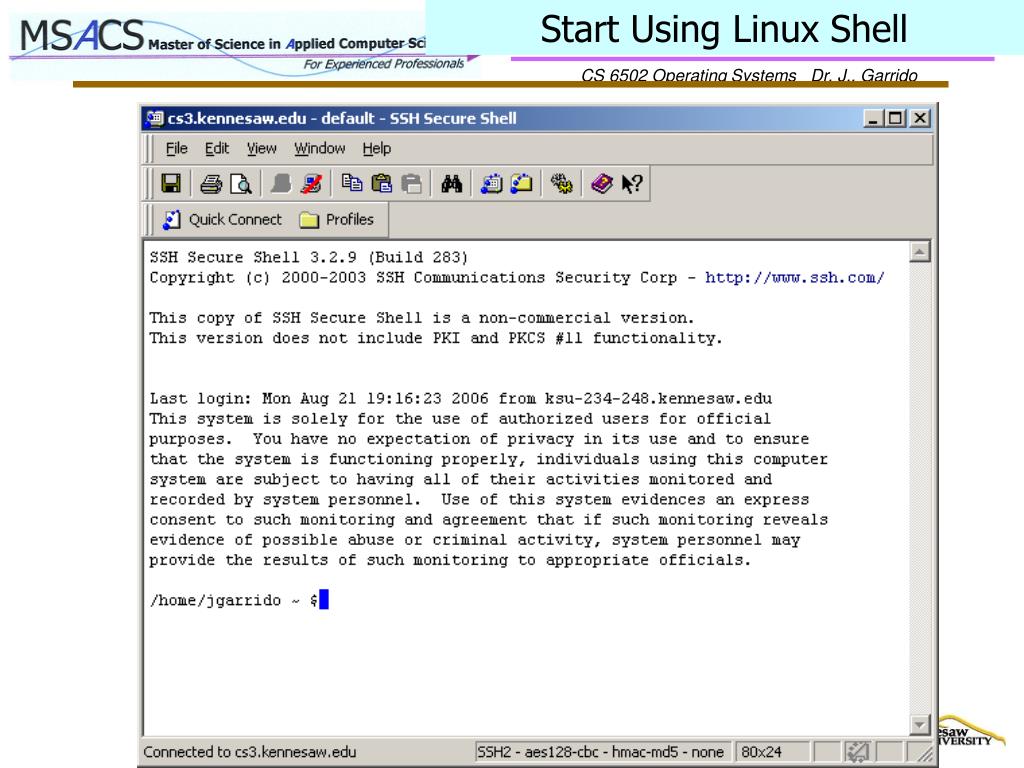
Task: Open the Help menu
Action: tap(377, 149)
